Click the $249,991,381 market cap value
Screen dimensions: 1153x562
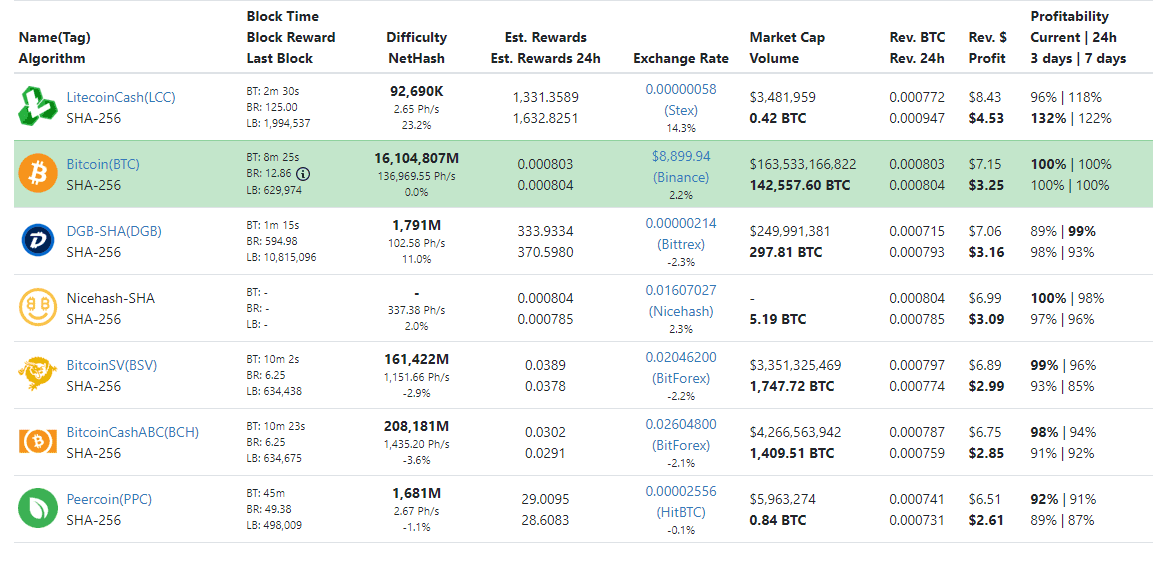tap(790, 231)
